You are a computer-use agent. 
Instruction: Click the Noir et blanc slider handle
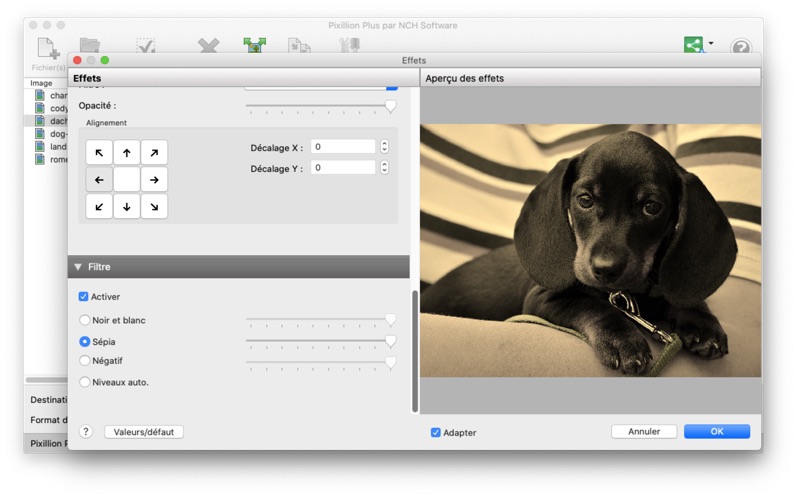[x=390, y=320]
